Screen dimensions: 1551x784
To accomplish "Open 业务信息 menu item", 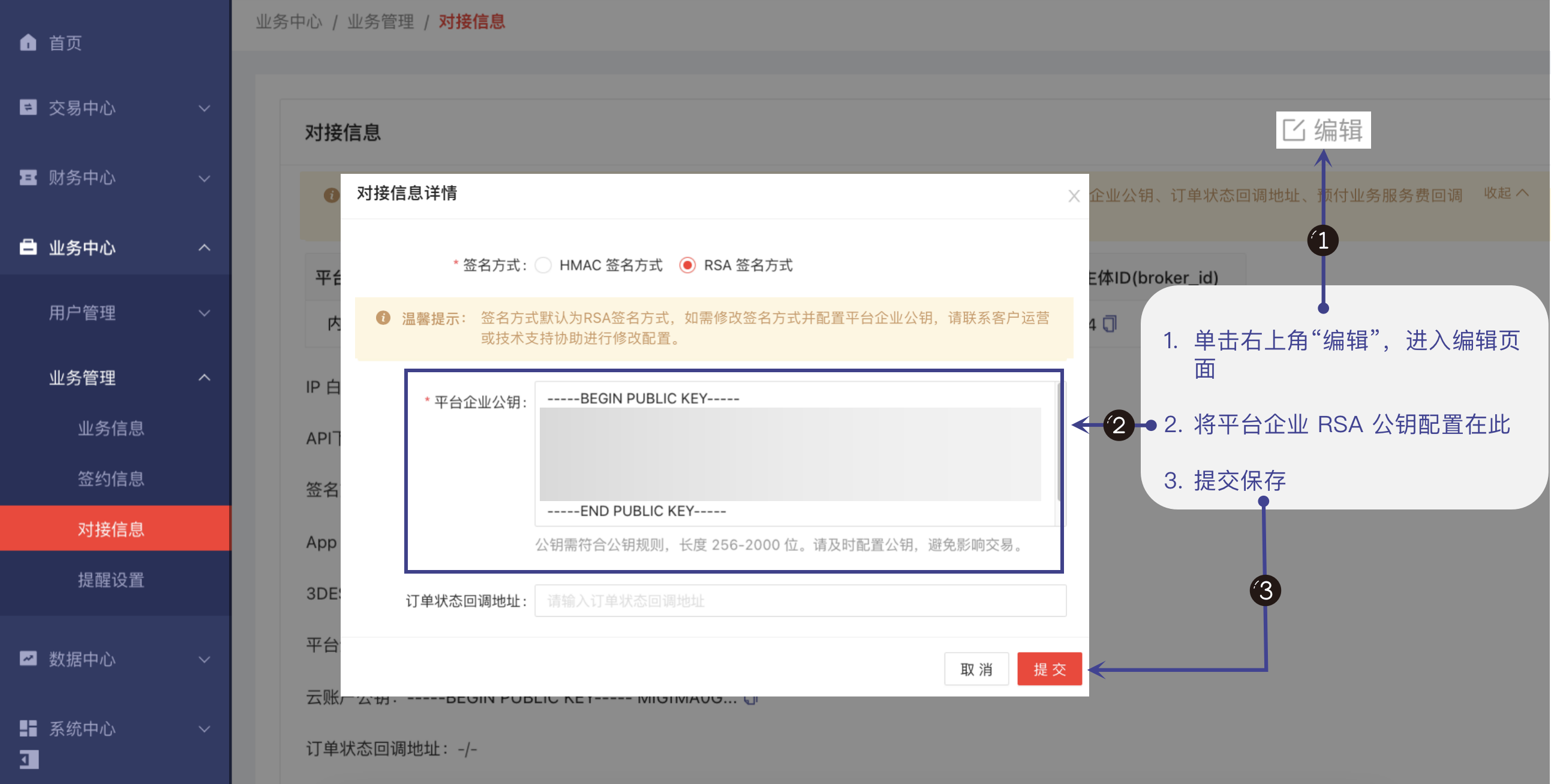I will pos(111,428).
